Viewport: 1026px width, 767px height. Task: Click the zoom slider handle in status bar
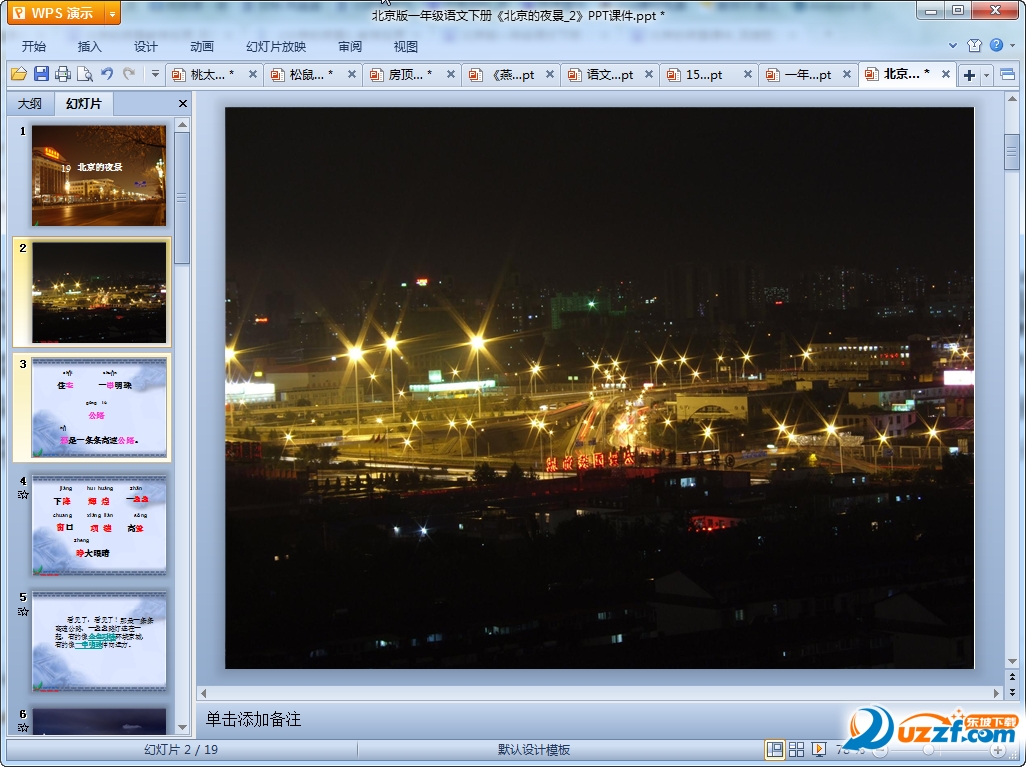point(928,750)
